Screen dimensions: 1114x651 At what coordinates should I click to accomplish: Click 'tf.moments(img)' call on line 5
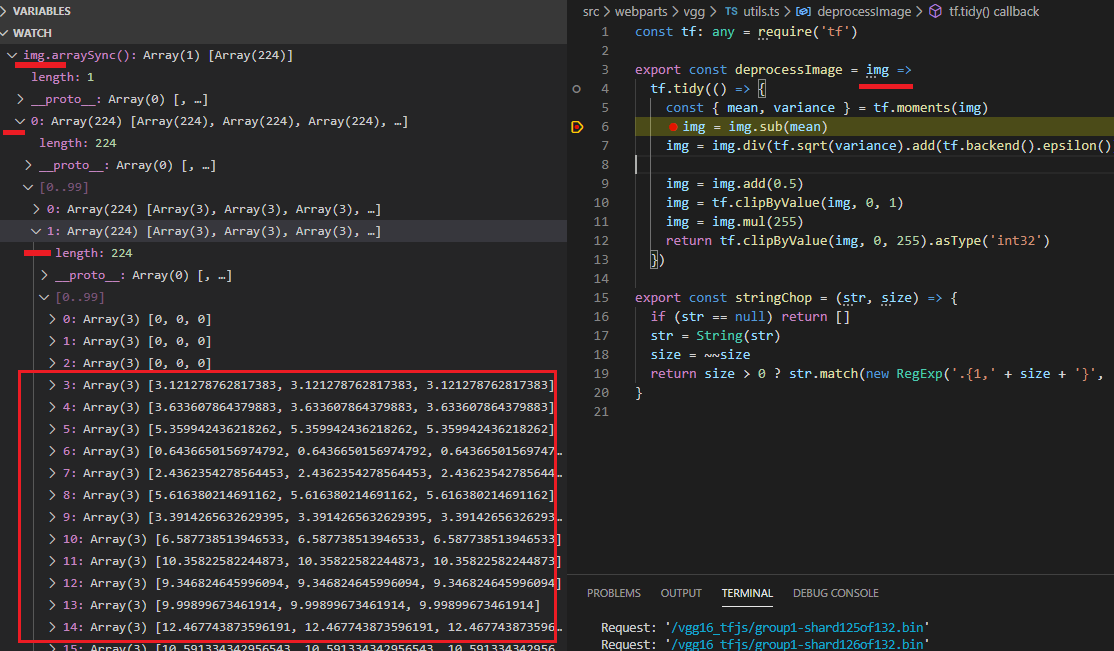click(931, 108)
